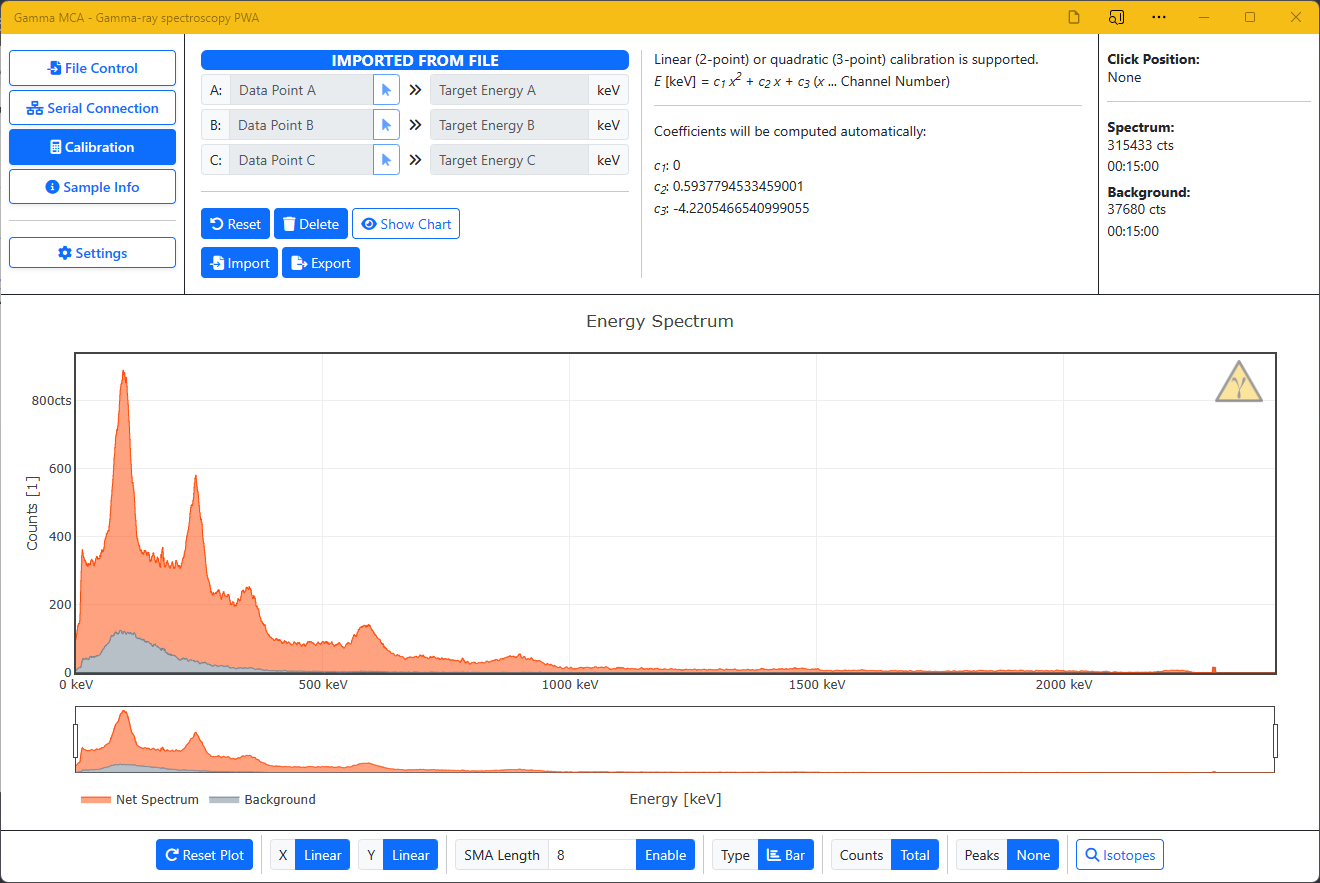Screen dimensions: 1320x883
Task: Grab left range slider handle below chart
Action: [x=76, y=740]
